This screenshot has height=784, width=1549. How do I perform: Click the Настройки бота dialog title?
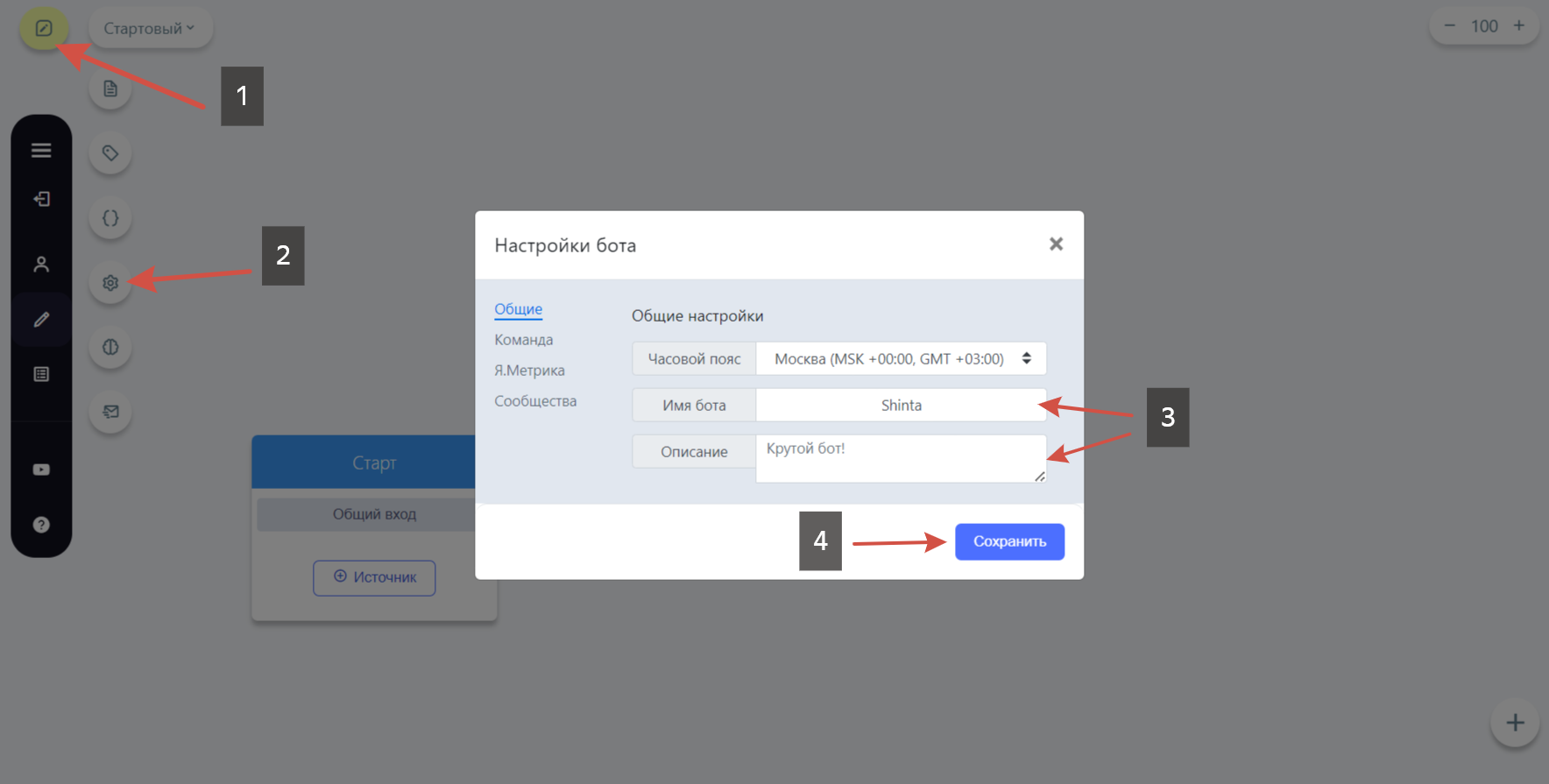click(x=565, y=245)
